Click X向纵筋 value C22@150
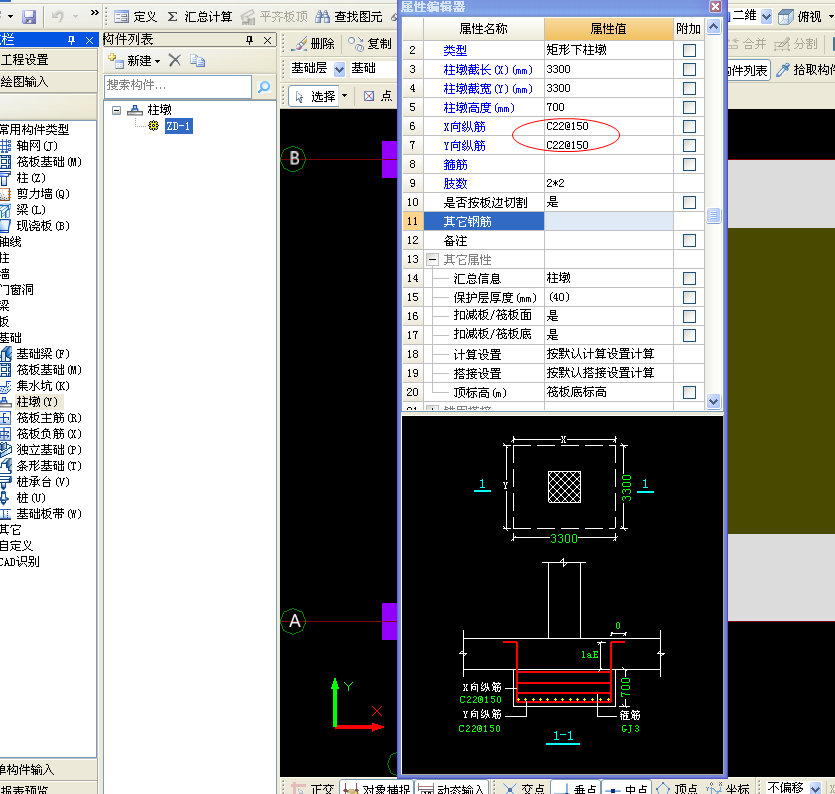Screen dimensions: 835x794 click(x=567, y=126)
